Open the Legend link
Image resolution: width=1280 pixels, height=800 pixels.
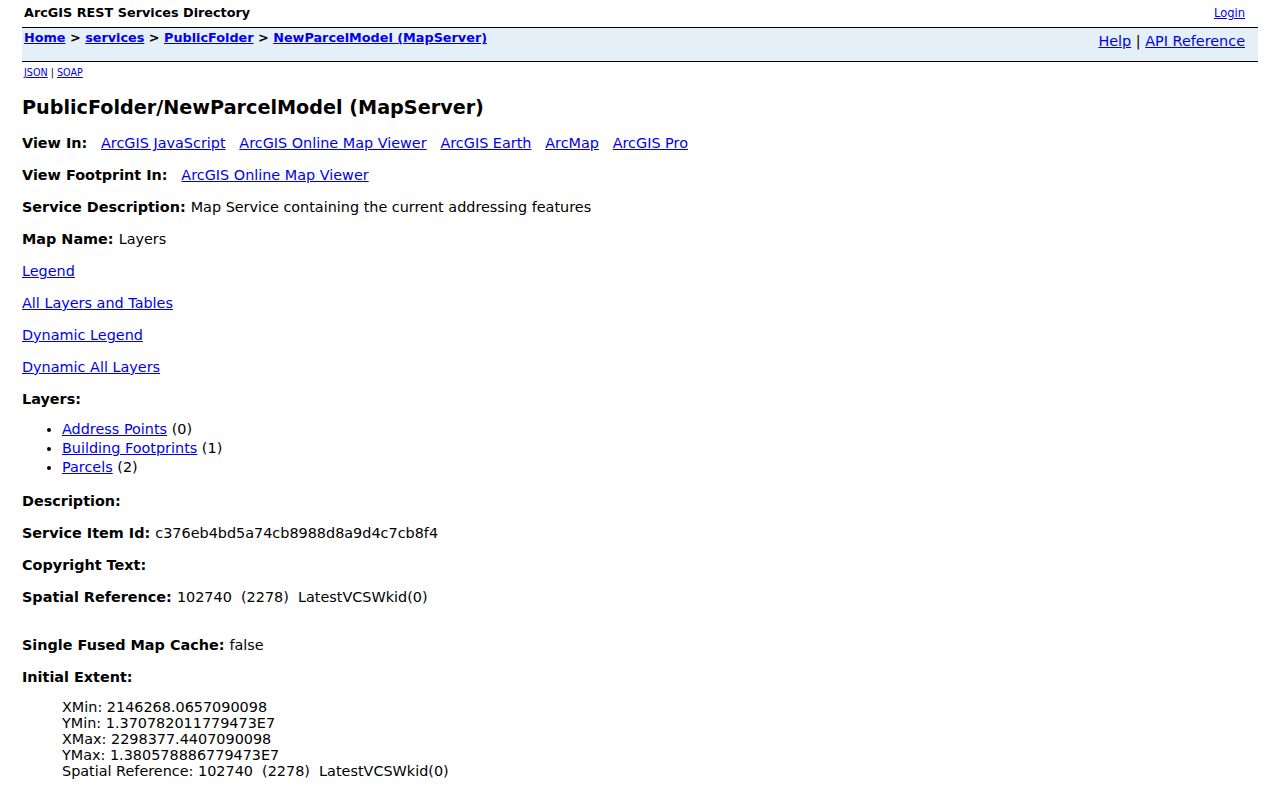[x=48, y=271]
